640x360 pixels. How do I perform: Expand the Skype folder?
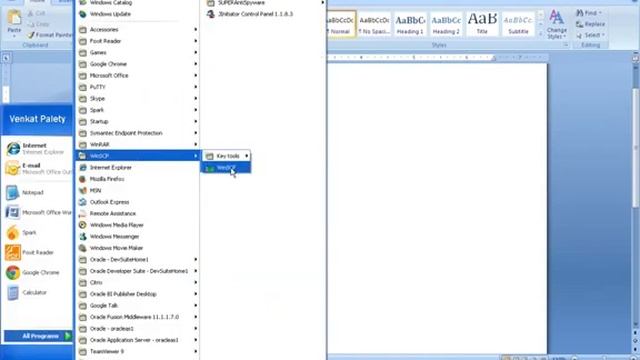tap(138, 98)
